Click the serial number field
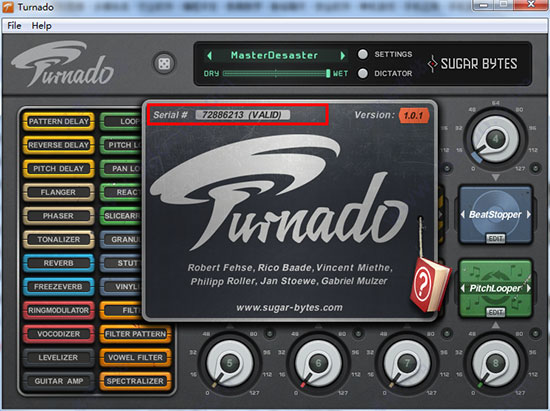The image size is (550, 411). [243, 115]
